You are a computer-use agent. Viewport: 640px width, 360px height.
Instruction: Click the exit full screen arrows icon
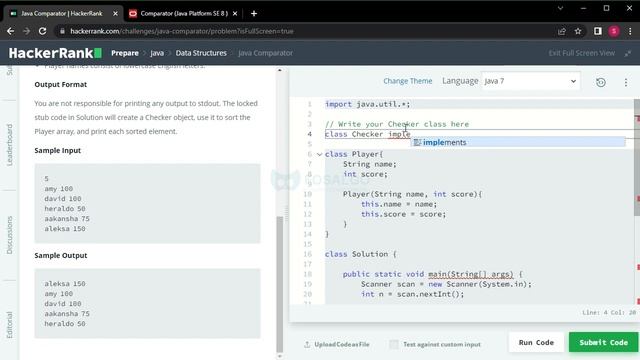click(628, 53)
